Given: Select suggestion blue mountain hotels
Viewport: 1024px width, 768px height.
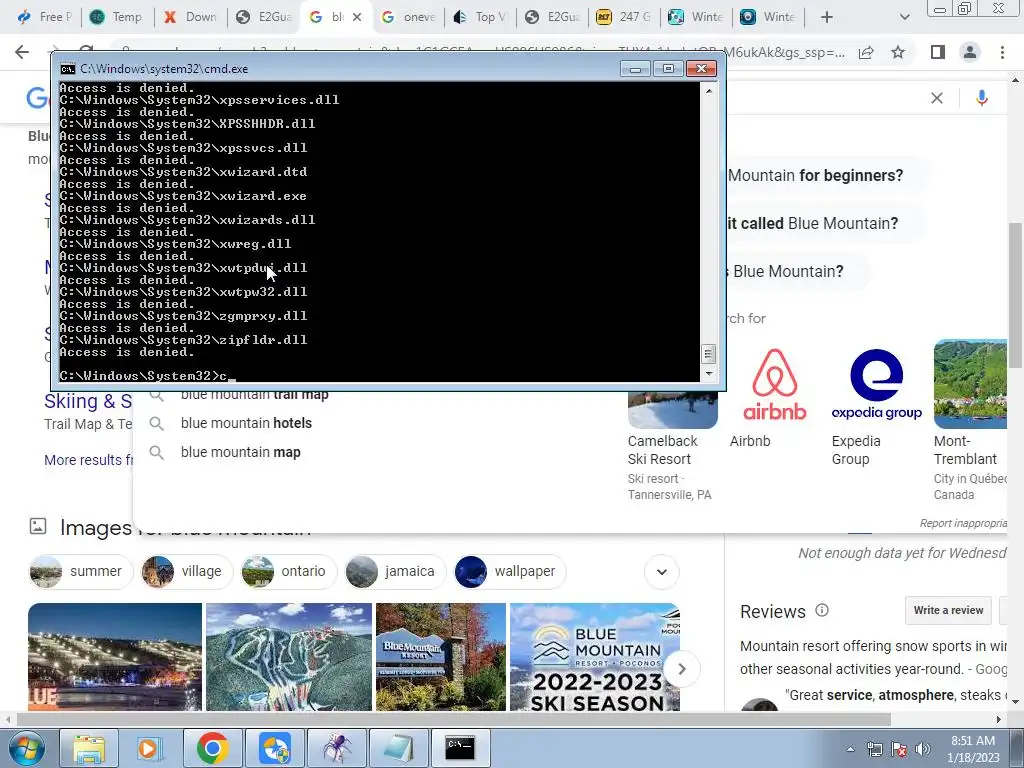Looking at the screenshot, I should [246, 423].
